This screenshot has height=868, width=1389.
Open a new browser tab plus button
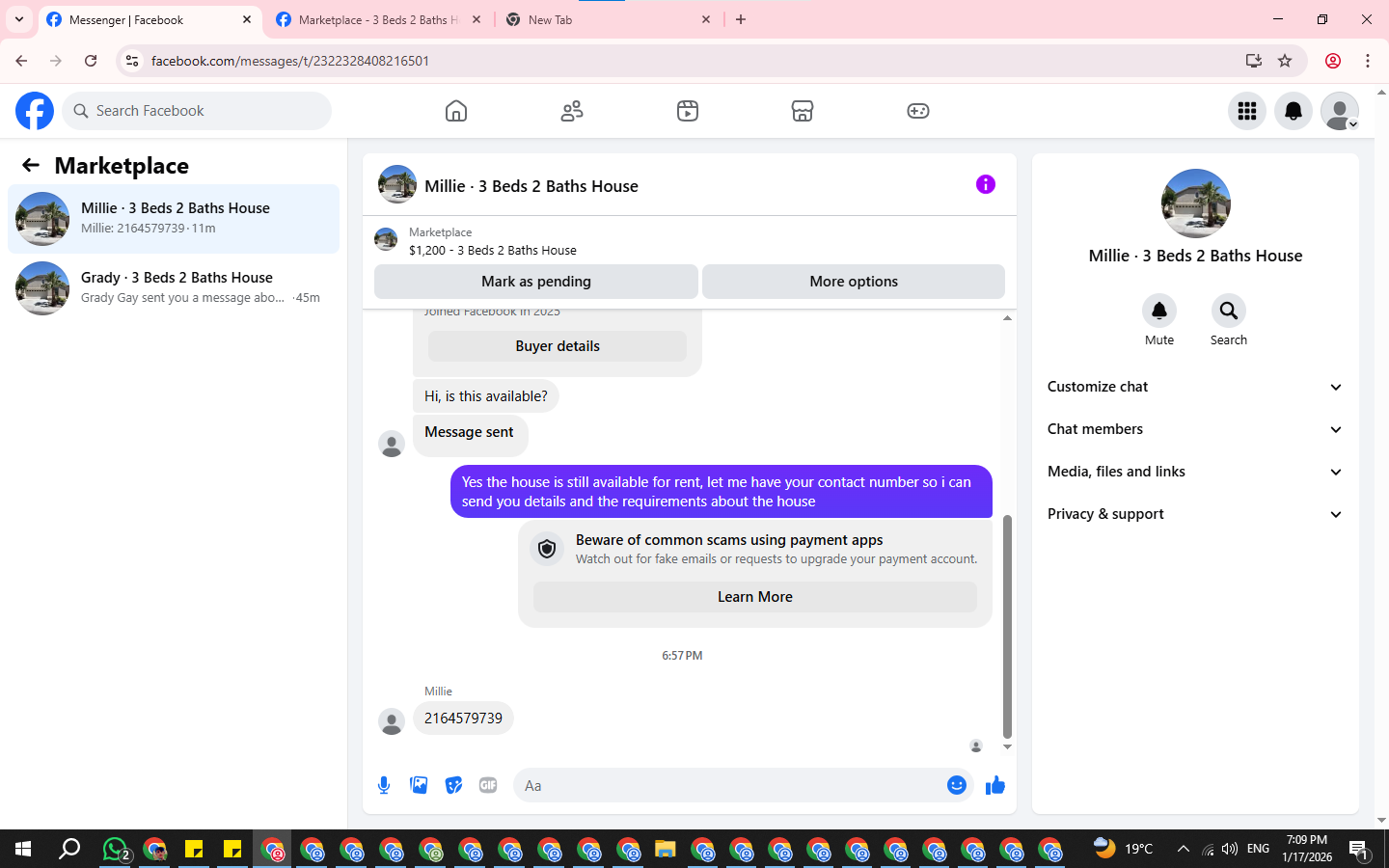[741, 19]
